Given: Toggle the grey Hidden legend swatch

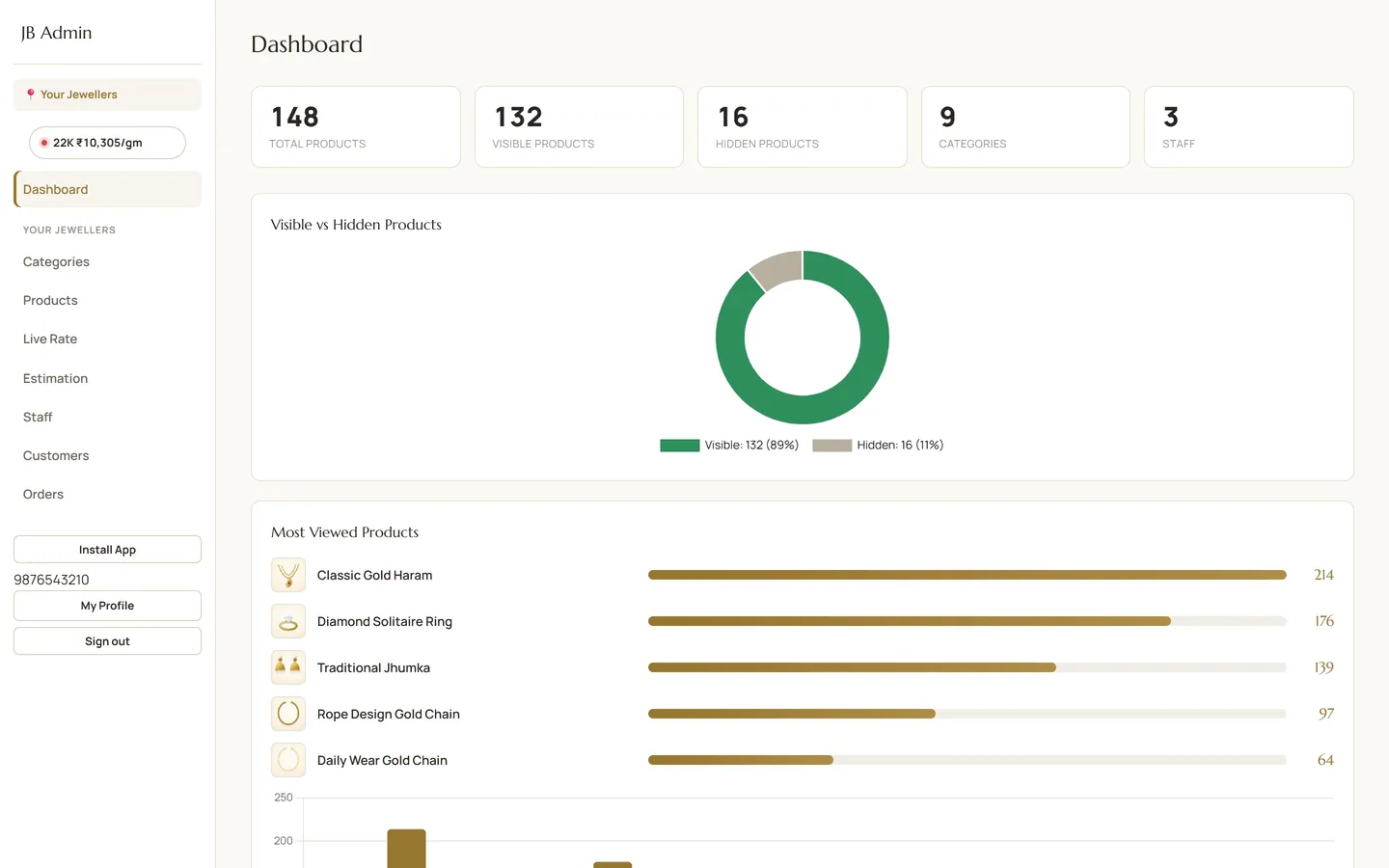Looking at the screenshot, I should pos(832,446).
